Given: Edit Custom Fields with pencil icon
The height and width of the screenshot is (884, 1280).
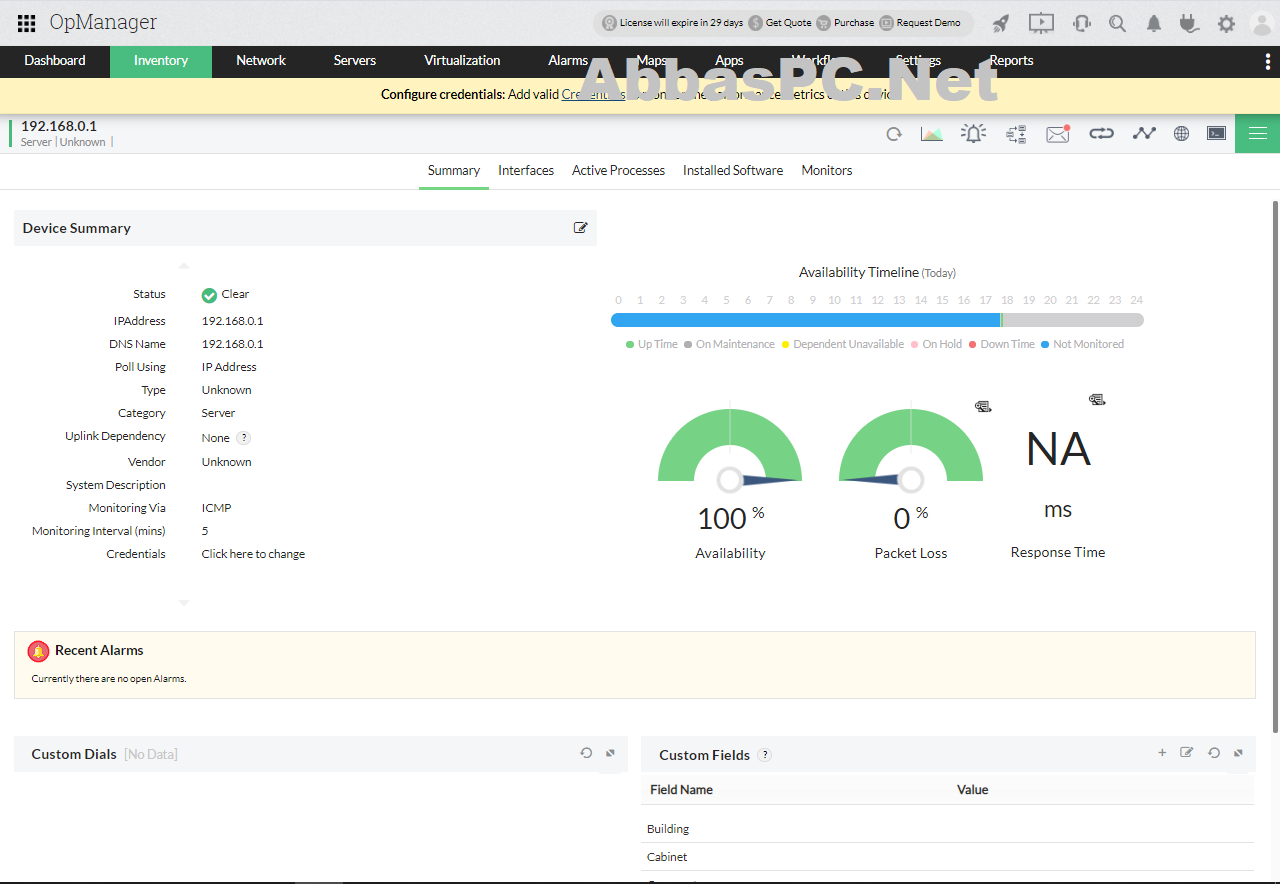Looking at the screenshot, I should click(x=1186, y=753).
